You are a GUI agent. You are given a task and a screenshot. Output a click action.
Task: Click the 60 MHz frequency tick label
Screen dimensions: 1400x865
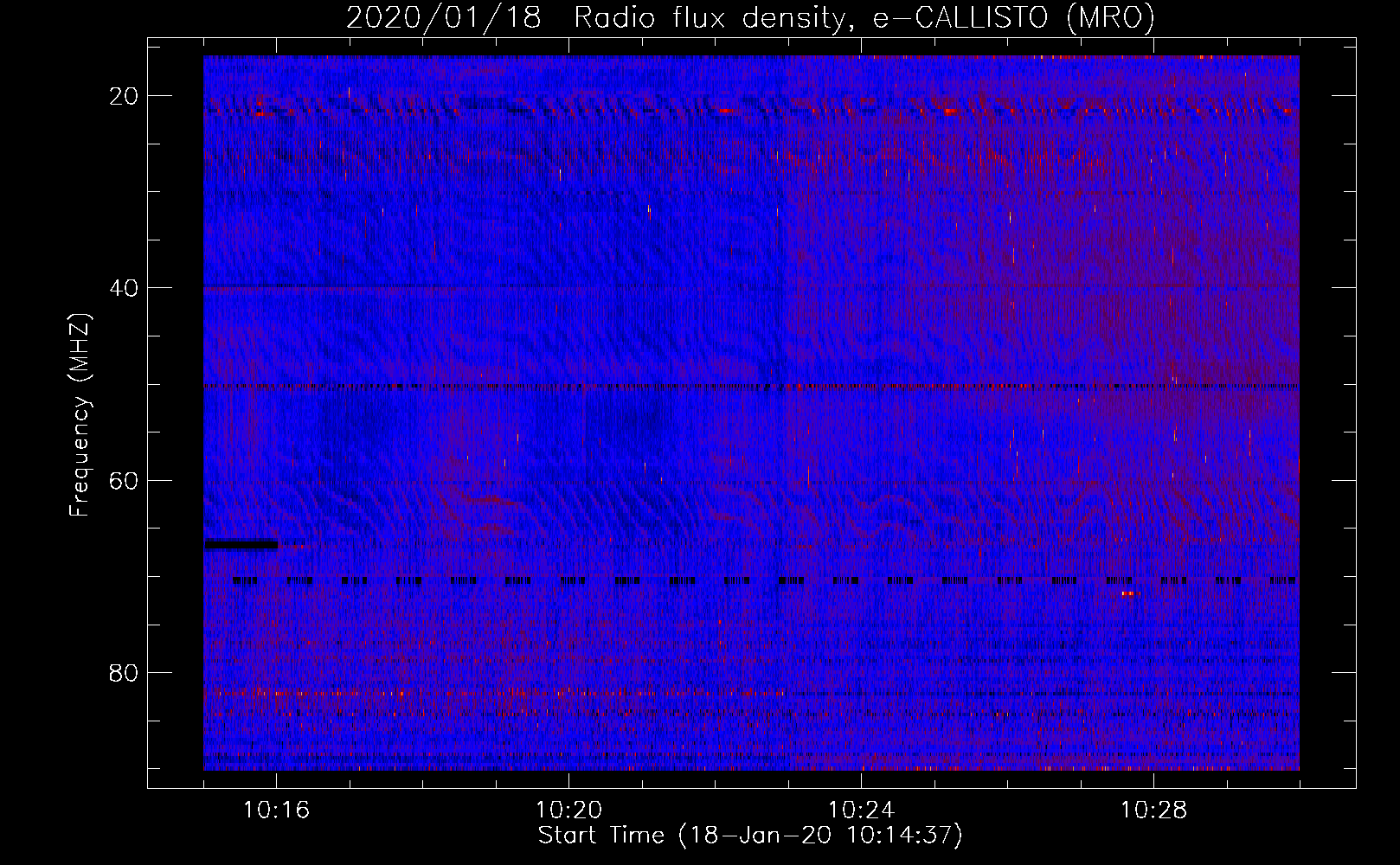pyautogui.click(x=124, y=480)
